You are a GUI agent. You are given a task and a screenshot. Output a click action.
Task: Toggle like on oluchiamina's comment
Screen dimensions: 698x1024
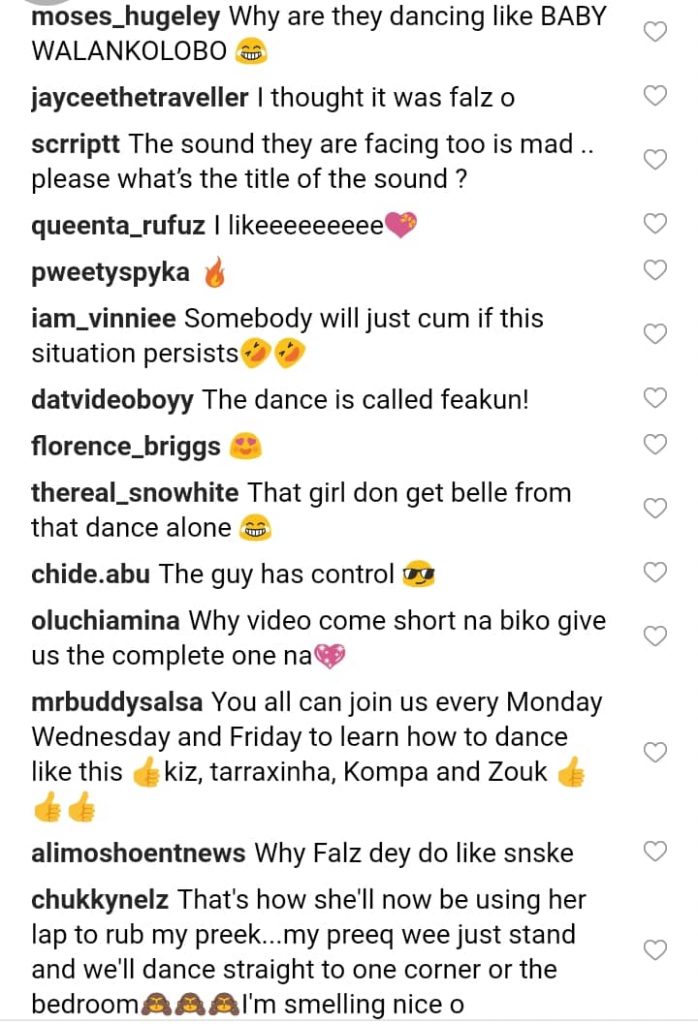tap(654, 636)
